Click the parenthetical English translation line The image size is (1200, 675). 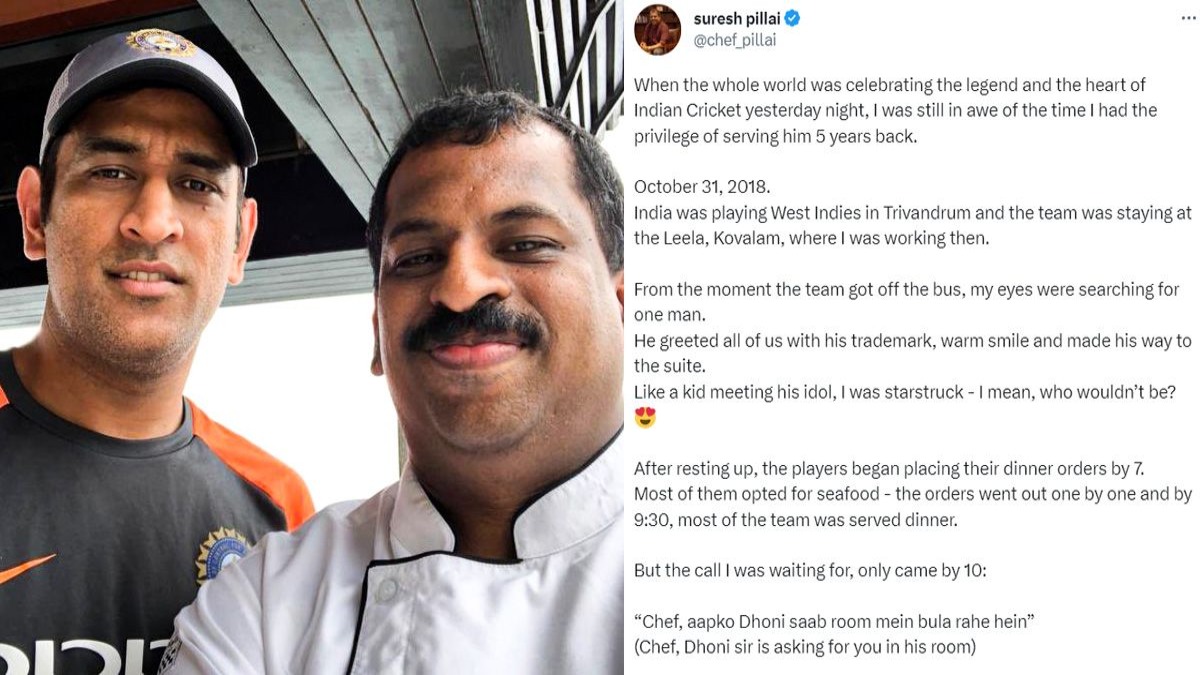coord(805,647)
